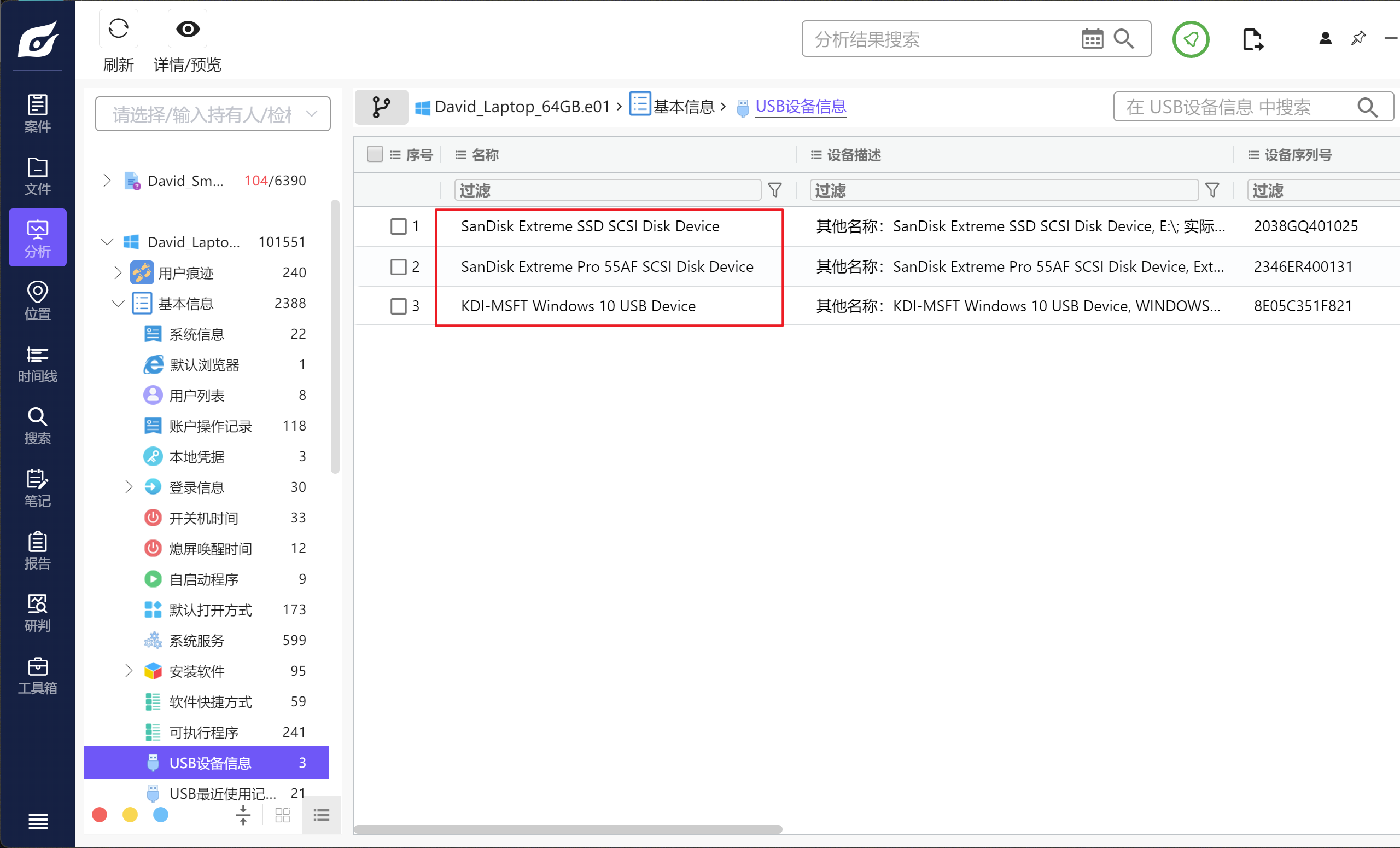Viewport: 1400px width, 848px height.
Task: Switch to the Files (文件) sidebar tab
Action: tap(38, 176)
